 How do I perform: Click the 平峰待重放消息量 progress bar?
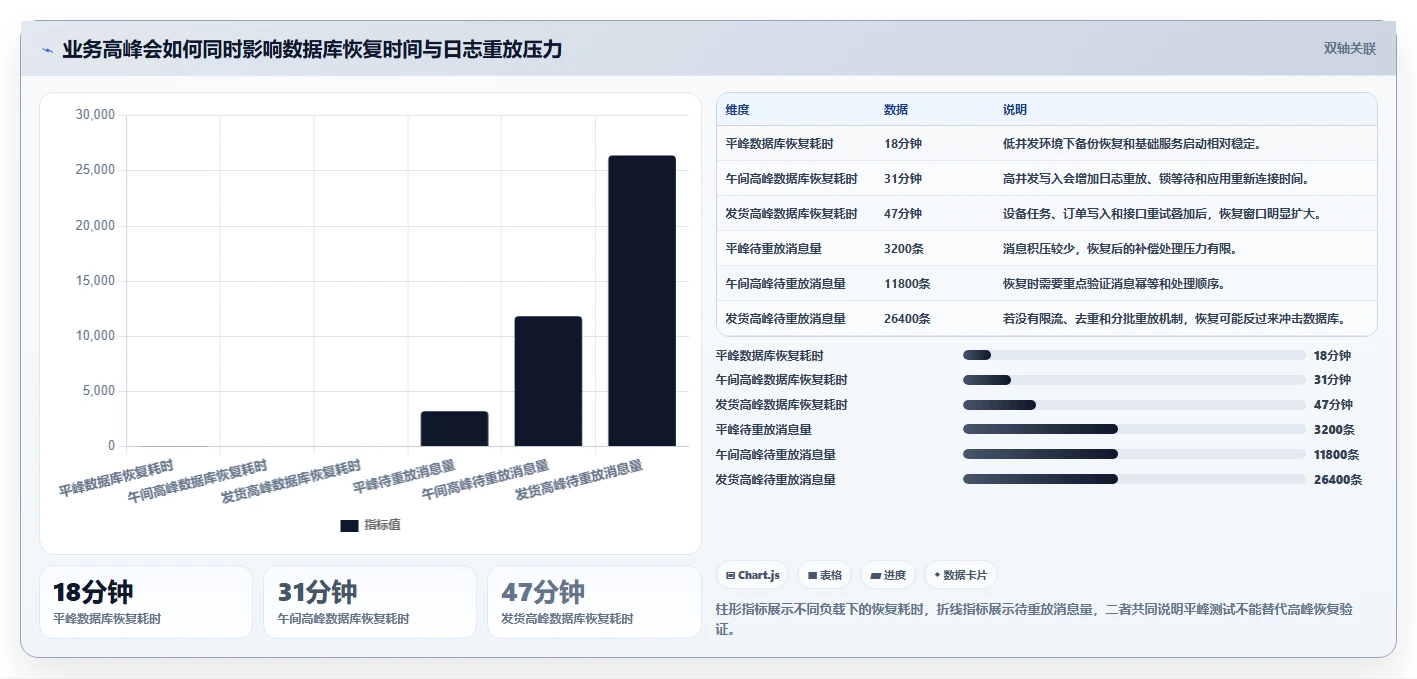pyautogui.click(x=1134, y=430)
